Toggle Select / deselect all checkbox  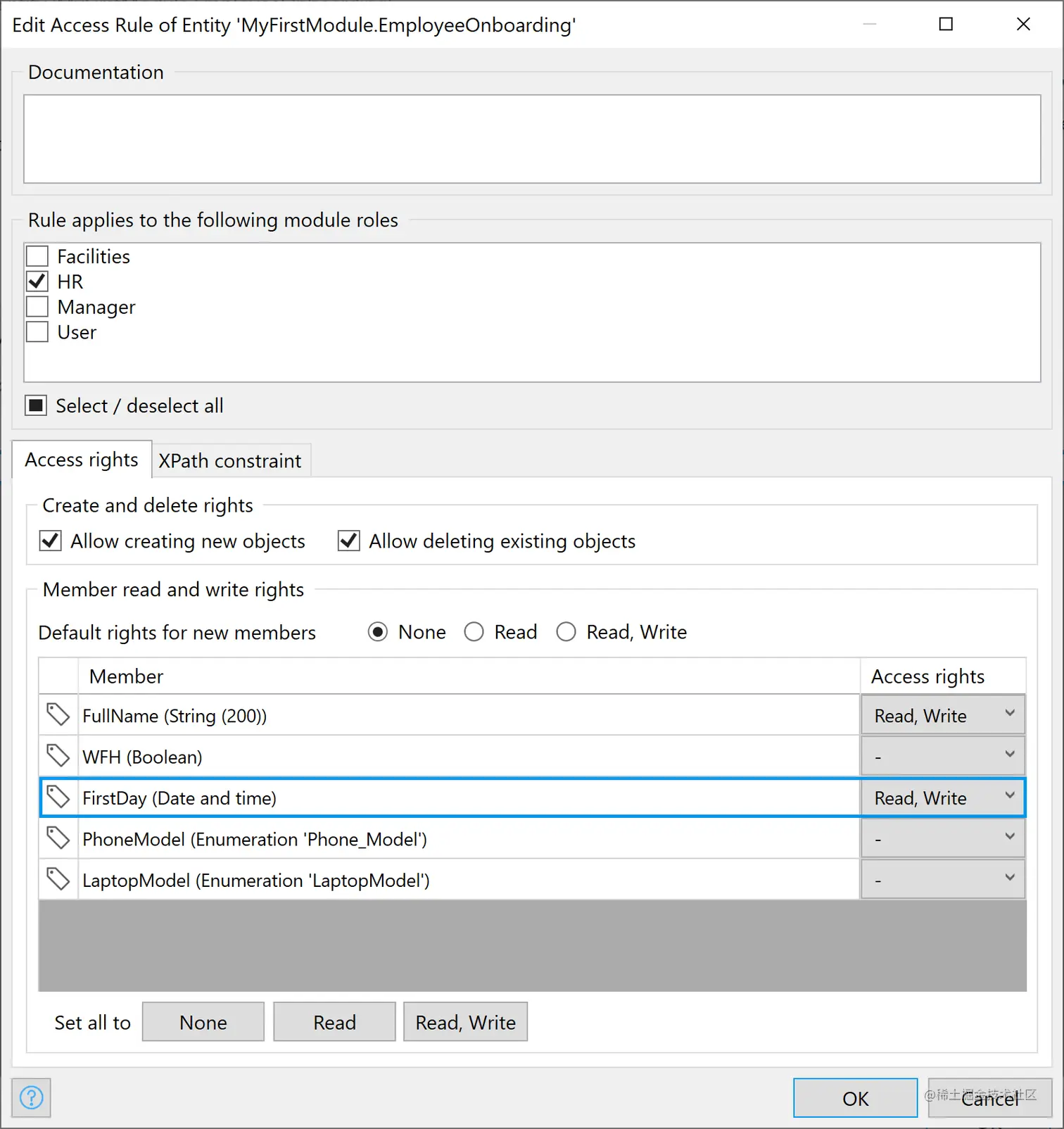pyautogui.click(x=36, y=405)
